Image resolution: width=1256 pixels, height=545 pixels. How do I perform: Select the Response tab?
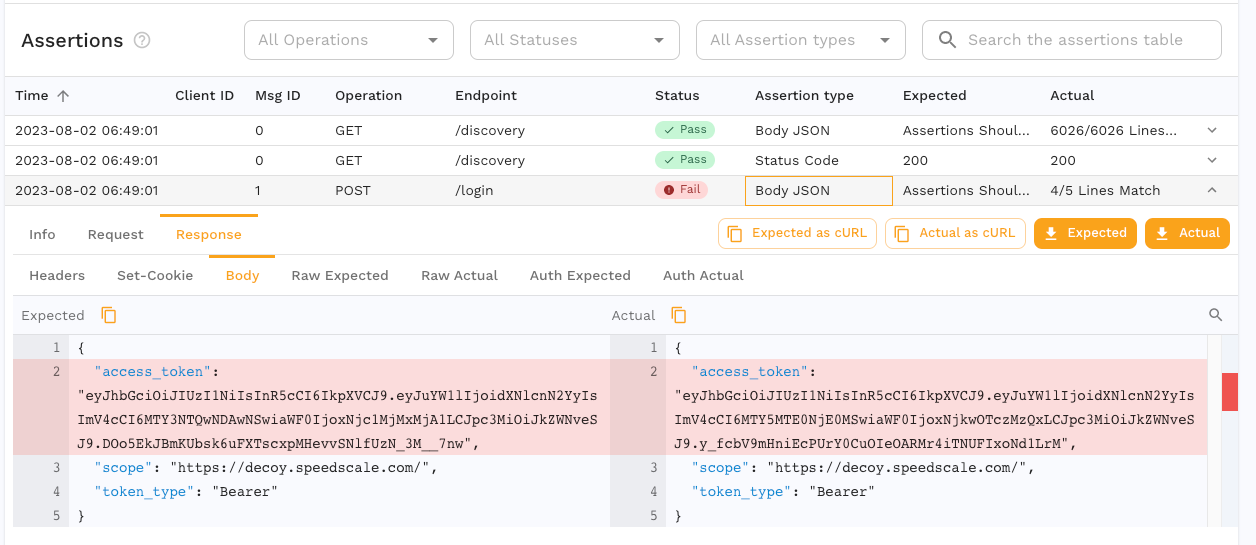pyautogui.click(x=209, y=234)
